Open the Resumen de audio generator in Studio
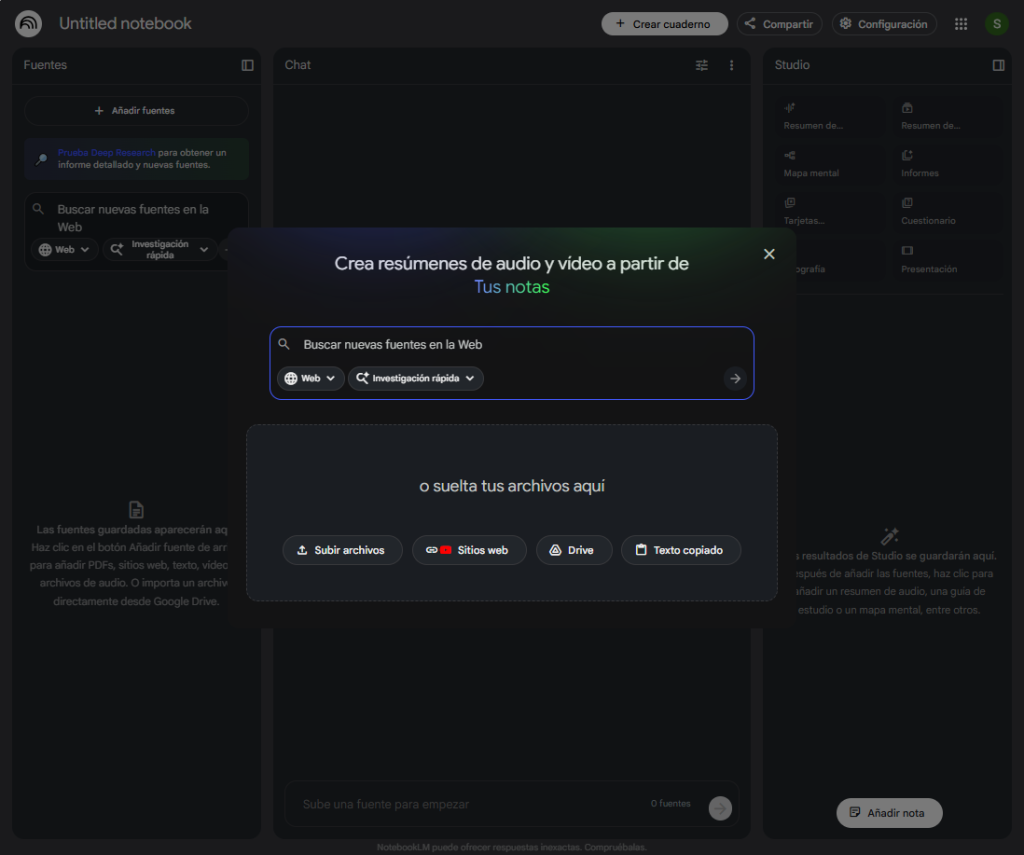Image resolution: width=1024 pixels, height=855 pixels. tap(828, 115)
